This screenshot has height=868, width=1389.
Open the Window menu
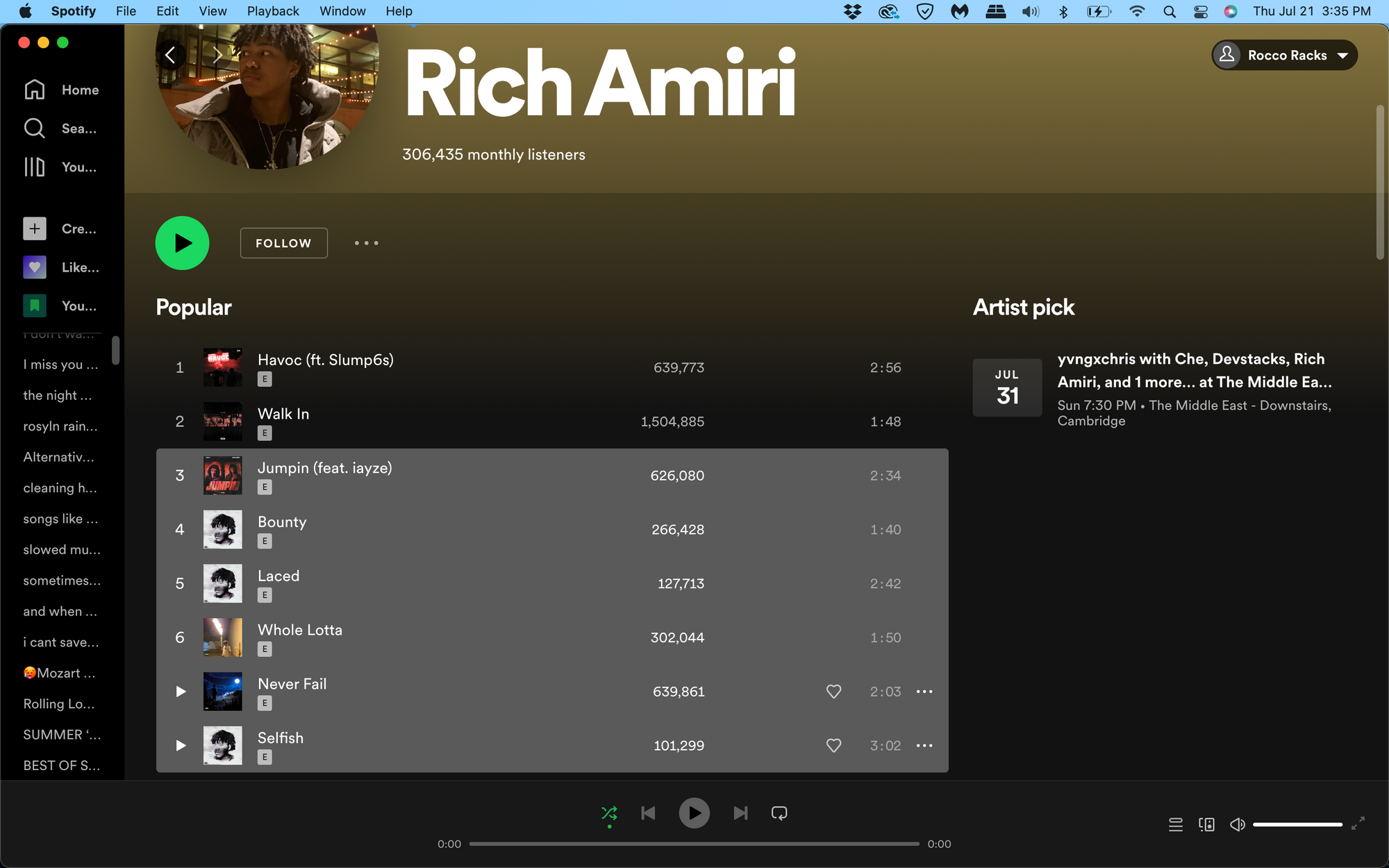(x=342, y=11)
